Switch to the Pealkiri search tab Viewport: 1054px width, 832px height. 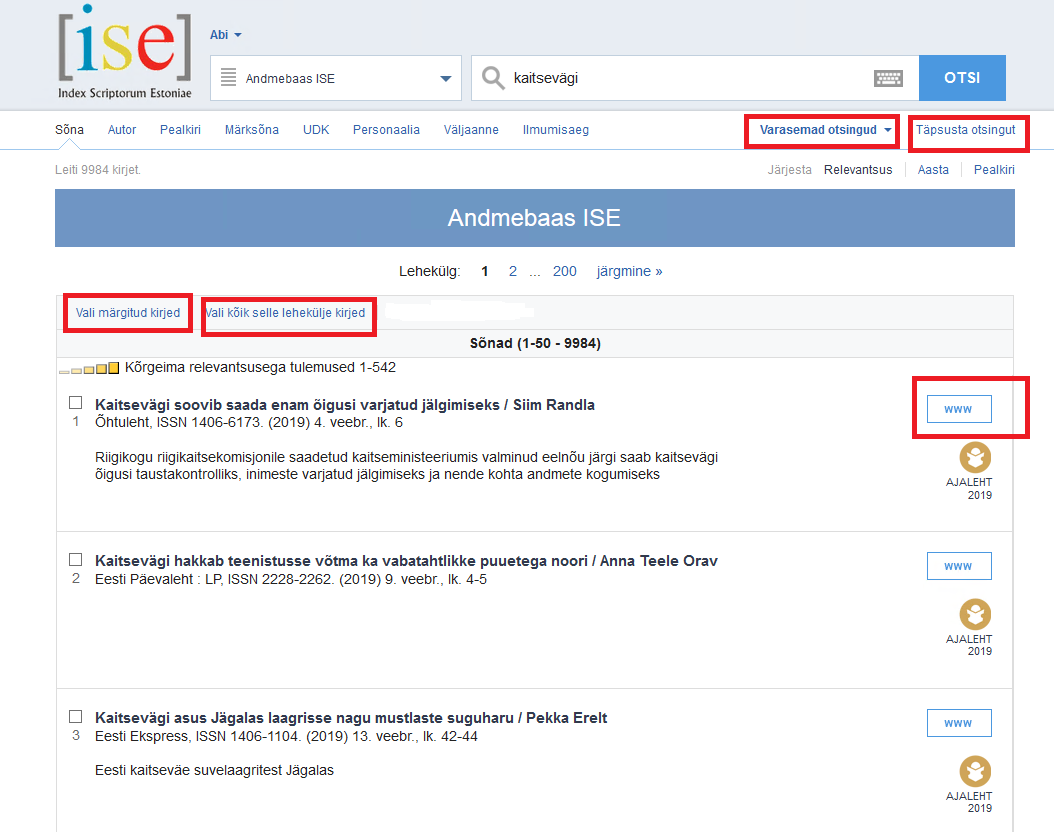pos(180,130)
